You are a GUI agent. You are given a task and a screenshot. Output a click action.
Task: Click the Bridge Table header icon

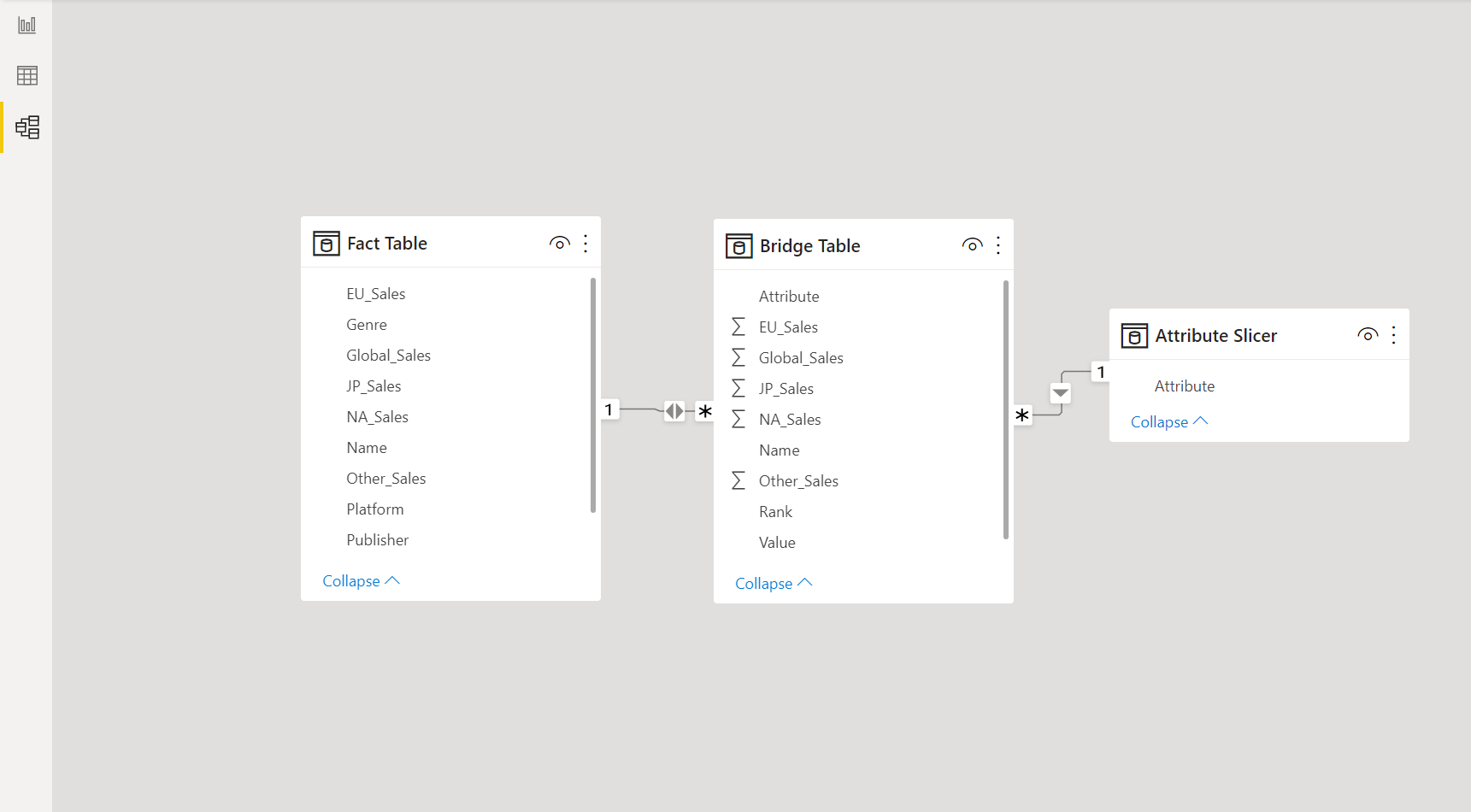point(738,246)
